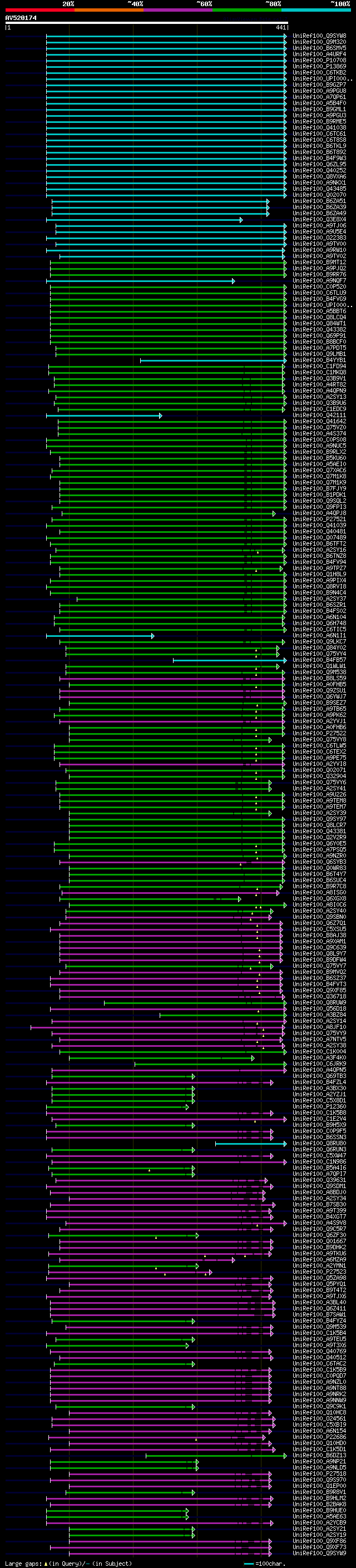Image resolution: width=356 pixels, height=1568 pixels.
Task: Select the UniRef100_P27522 label
Action: (319, 734)
